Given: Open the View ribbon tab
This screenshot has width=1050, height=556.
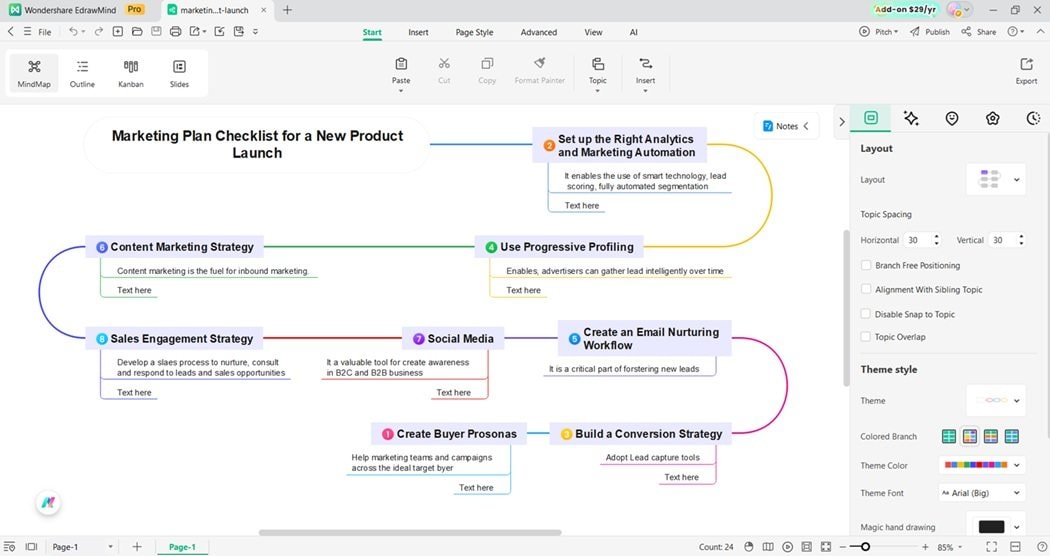Looking at the screenshot, I should (593, 32).
